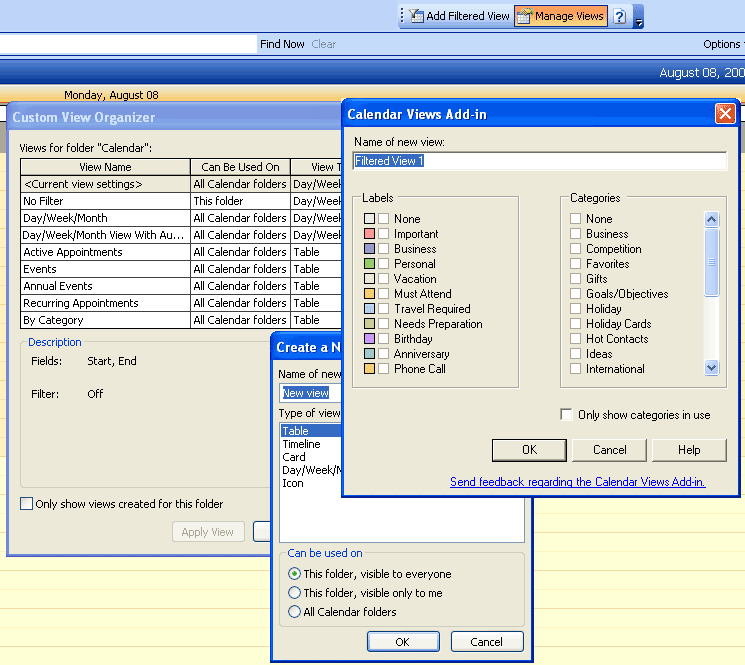Click the red Important label color box
Viewport: 745px width, 665px height.
pyautogui.click(x=369, y=234)
